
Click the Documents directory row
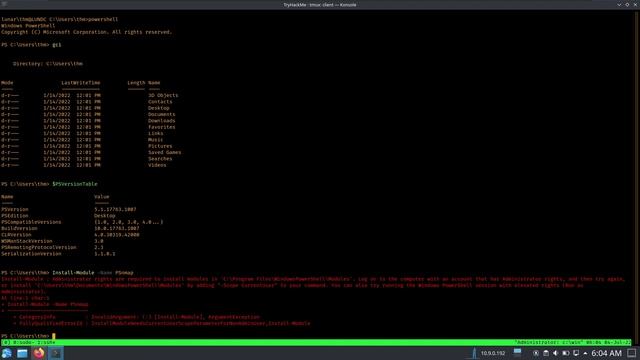coord(88,114)
